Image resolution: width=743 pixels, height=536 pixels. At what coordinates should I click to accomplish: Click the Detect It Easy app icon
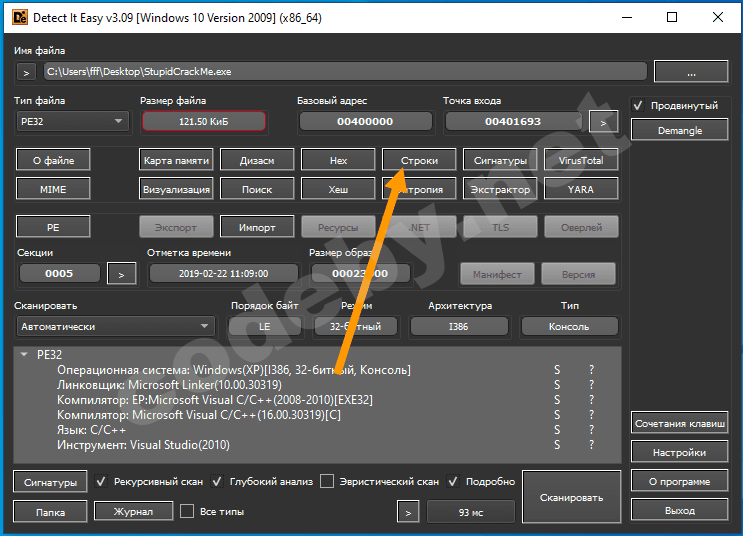19,18
